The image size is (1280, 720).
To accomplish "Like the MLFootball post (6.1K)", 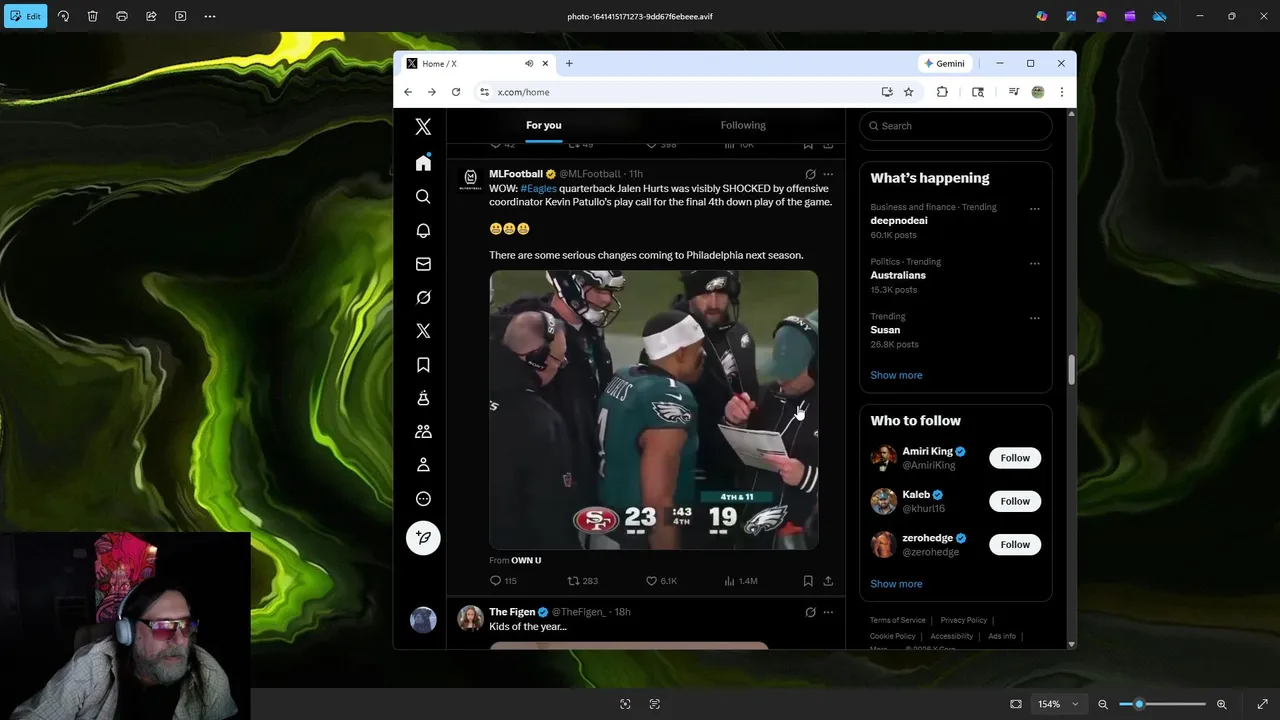I will pos(661,581).
